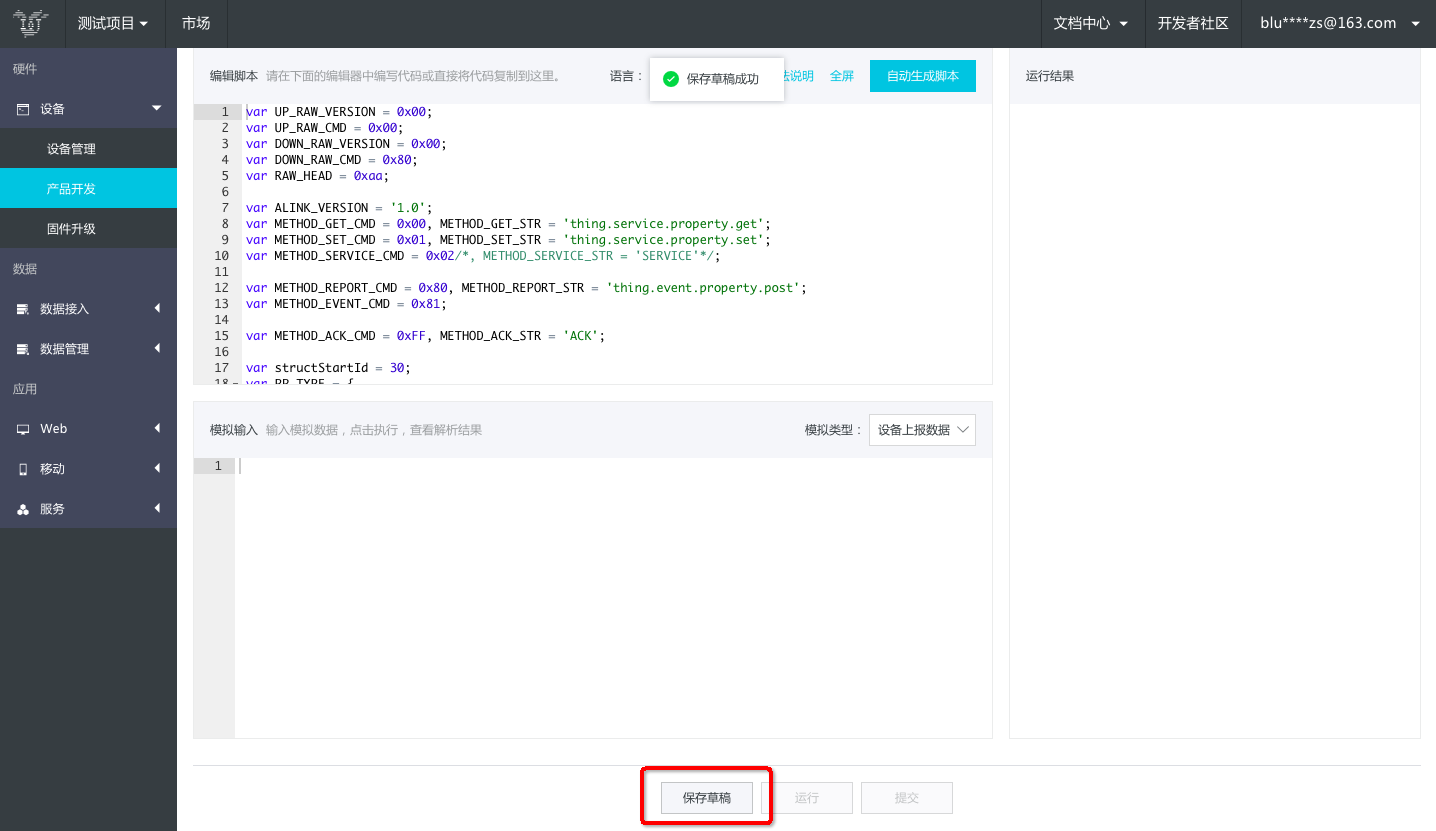Click the UP_RAW_CMD code line
The image size is (1436, 831).
click(x=324, y=128)
